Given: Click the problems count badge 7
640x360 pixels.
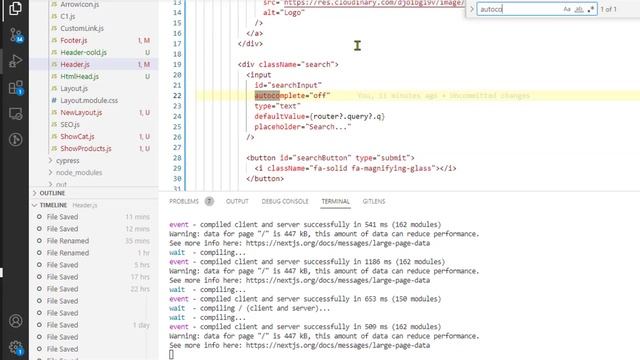Looking at the screenshot, I should point(209,201).
